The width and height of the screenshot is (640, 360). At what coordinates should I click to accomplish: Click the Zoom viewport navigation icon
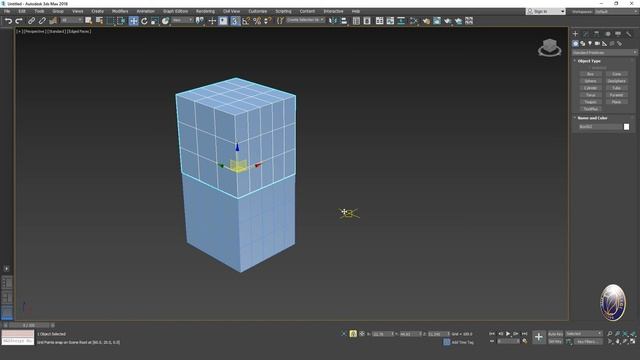tap(610, 334)
